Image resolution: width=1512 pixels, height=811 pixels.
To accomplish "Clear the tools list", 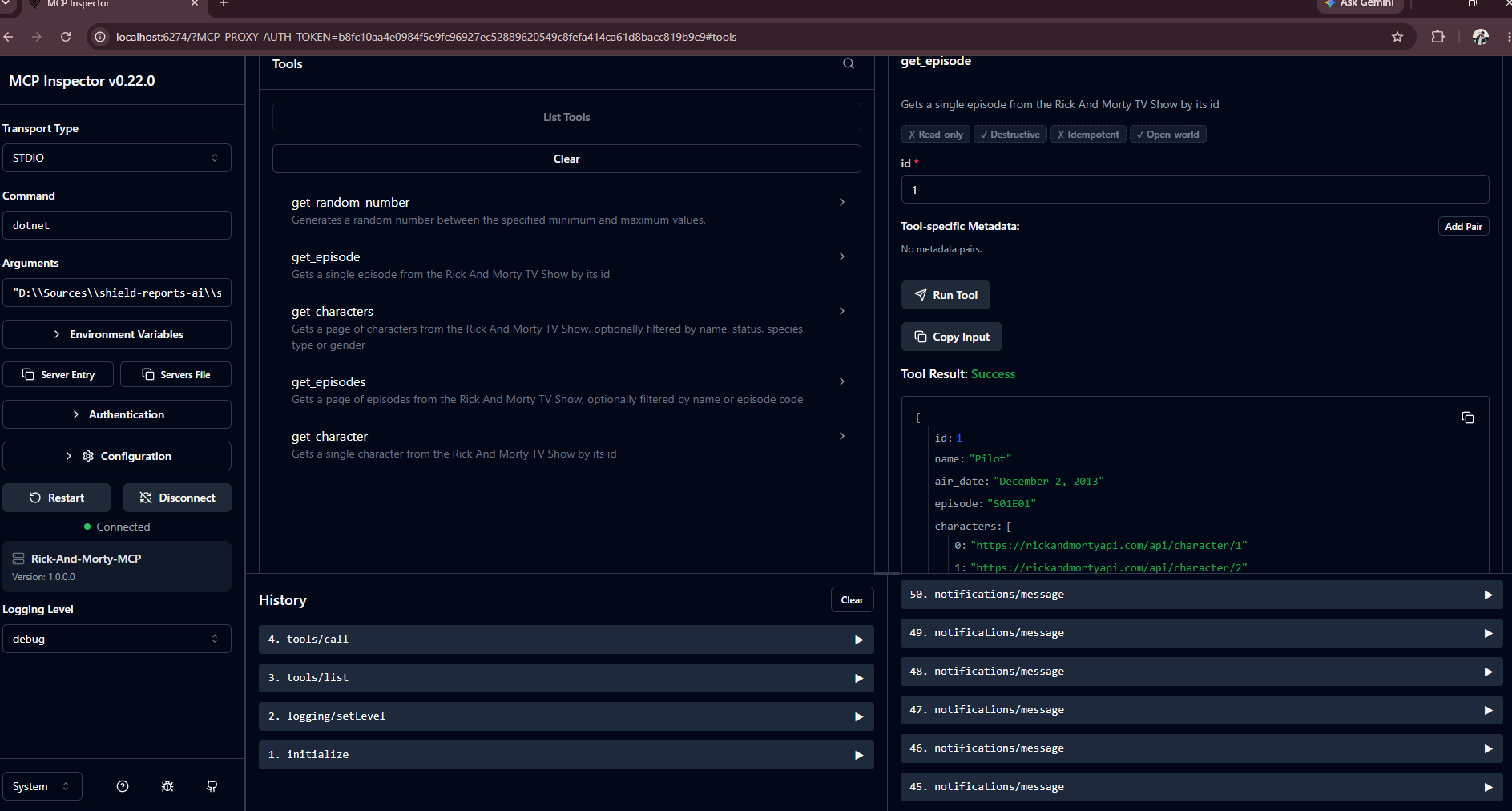I will pyautogui.click(x=566, y=159).
